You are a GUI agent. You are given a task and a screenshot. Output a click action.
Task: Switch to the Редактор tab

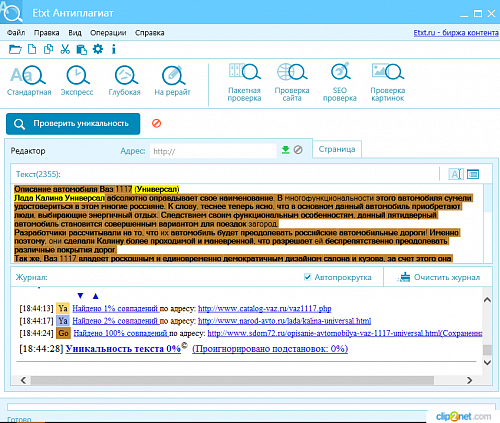(x=28, y=151)
